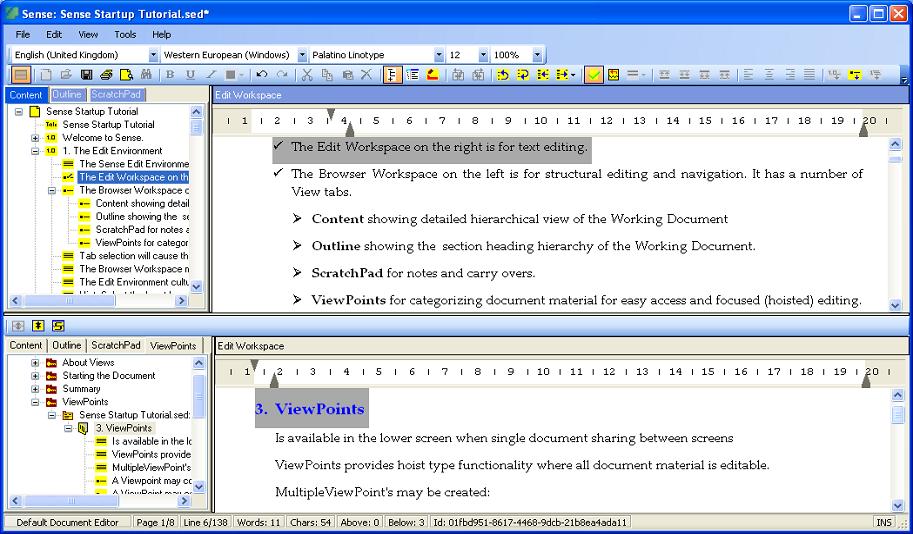
Task: Switch to upper Outline tab
Action: [x=67, y=94]
